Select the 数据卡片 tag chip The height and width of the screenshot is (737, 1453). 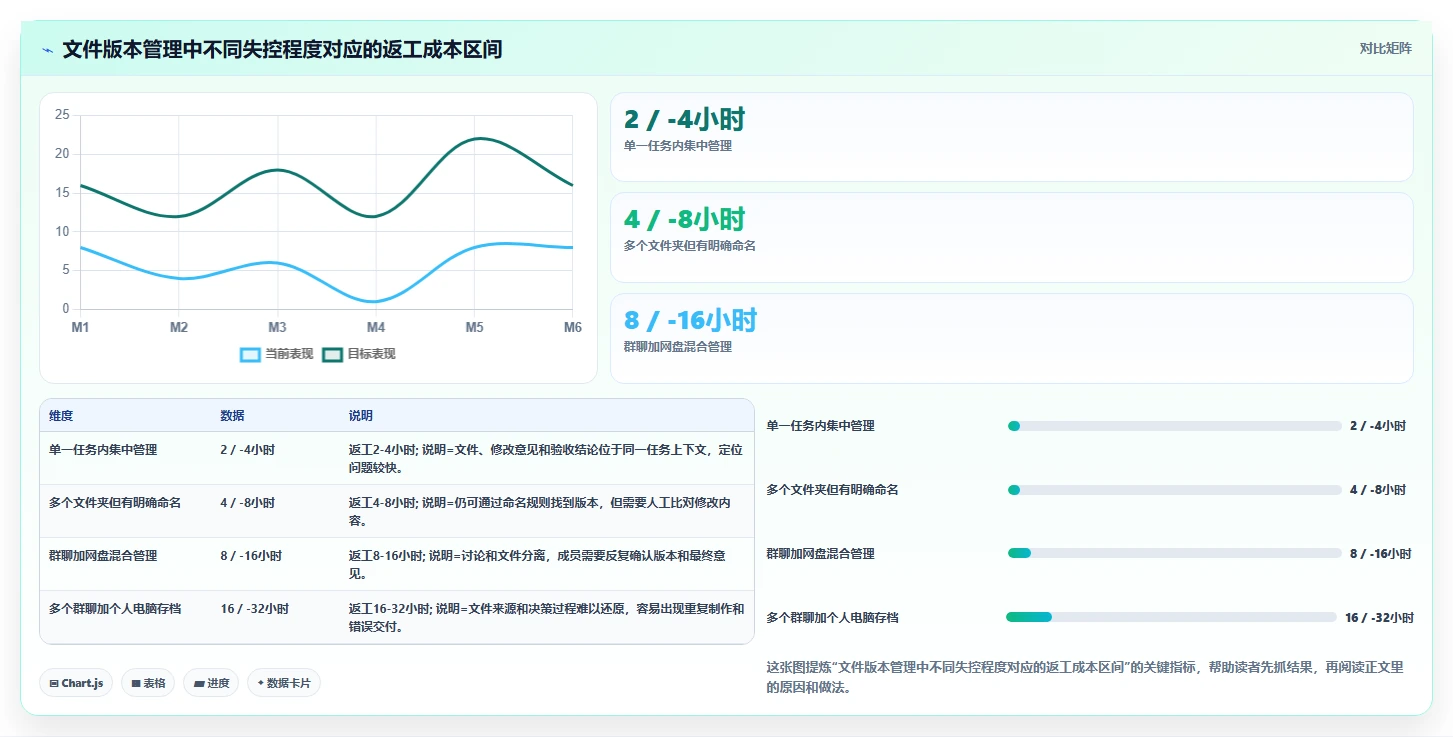(x=284, y=683)
